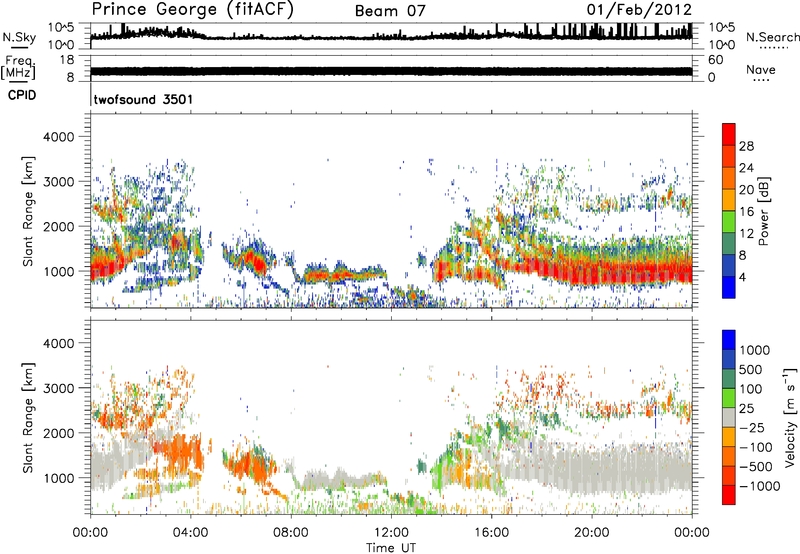Click the "Freq. [MHz]" axis label
This screenshot has height=554, width=800.
[x=18, y=67]
